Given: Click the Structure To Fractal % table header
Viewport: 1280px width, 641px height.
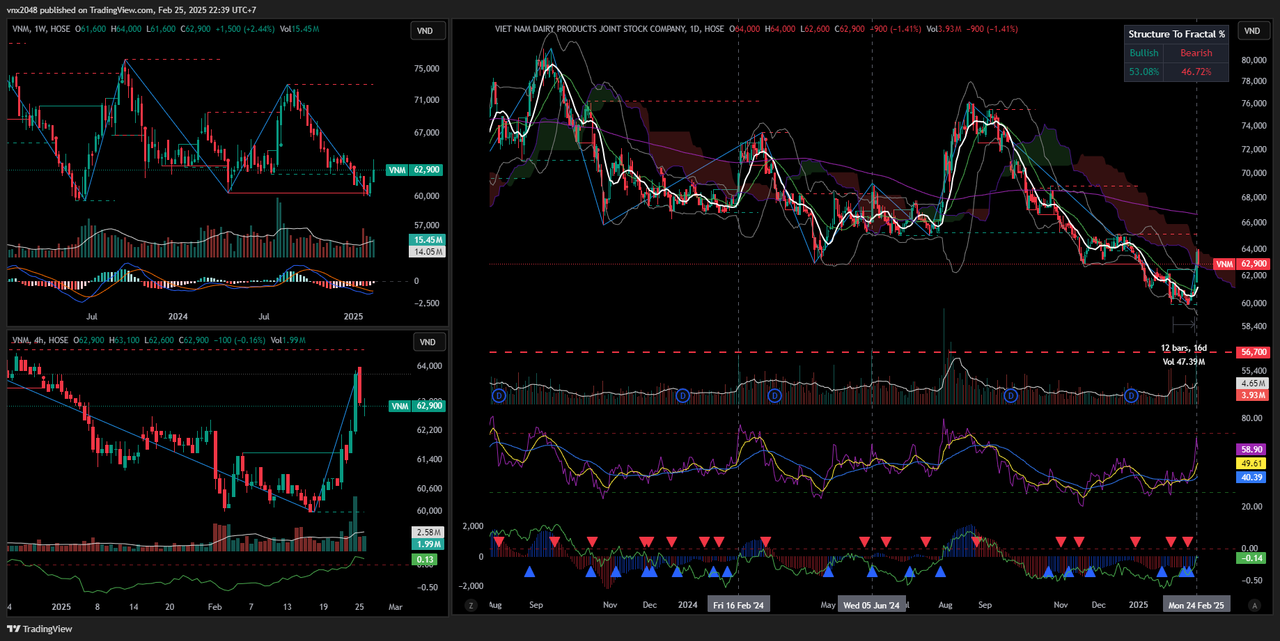Looking at the screenshot, I should [x=1176, y=34].
